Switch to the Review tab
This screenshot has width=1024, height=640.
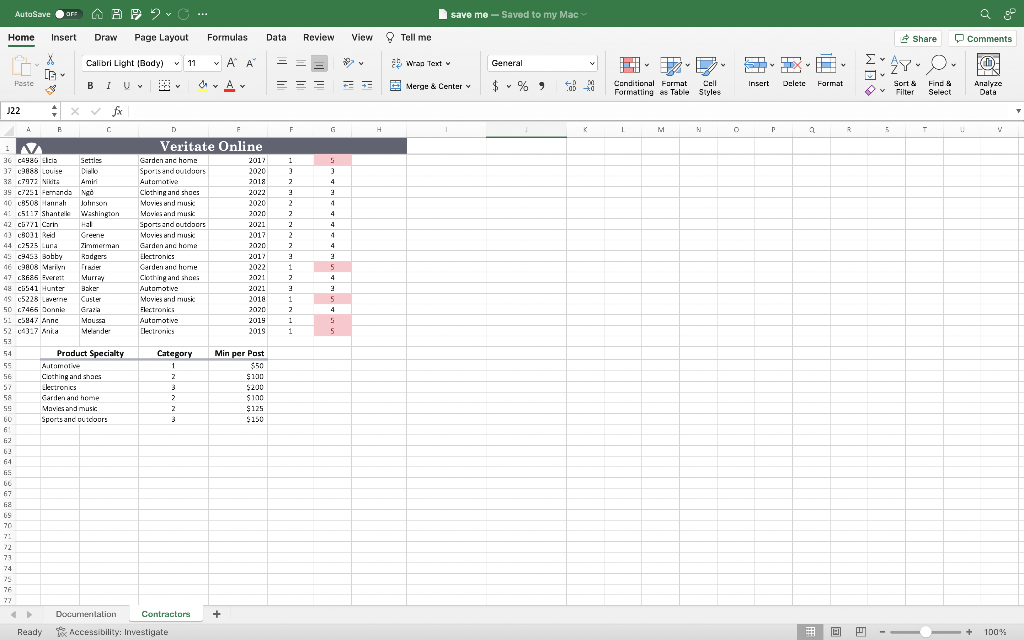pos(319,37)
